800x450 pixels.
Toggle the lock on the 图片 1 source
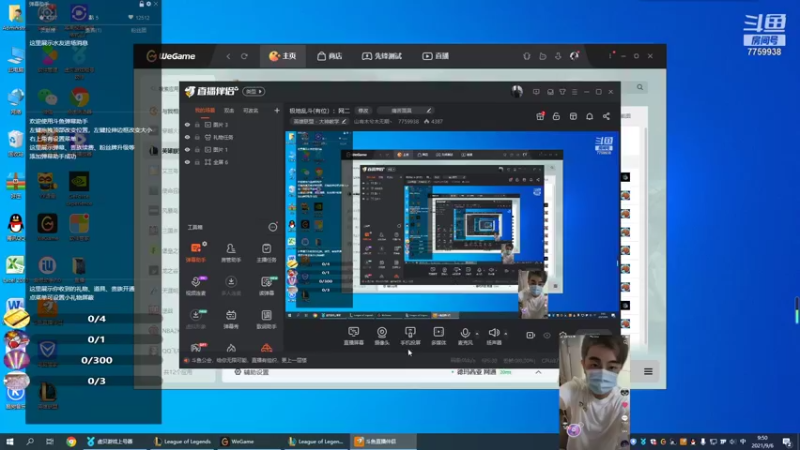(197, 149)
